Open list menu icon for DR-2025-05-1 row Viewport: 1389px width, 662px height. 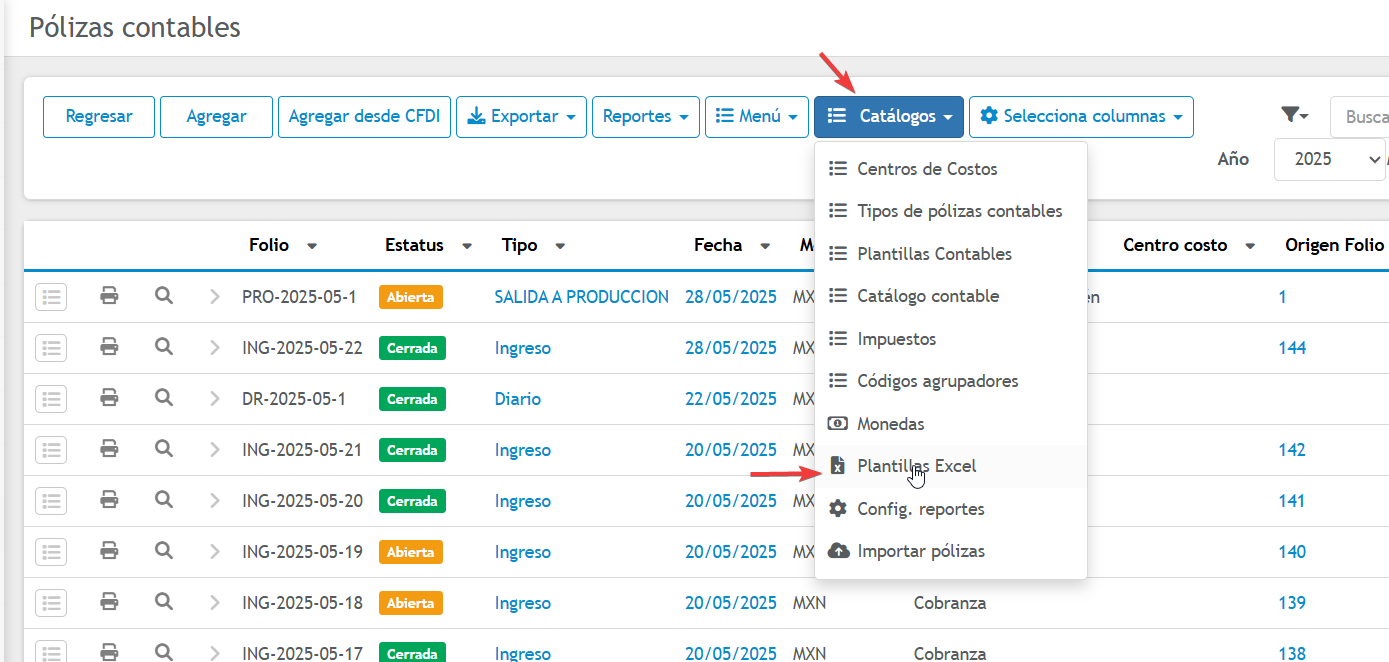pyautogui.click(x=51, y=398)
